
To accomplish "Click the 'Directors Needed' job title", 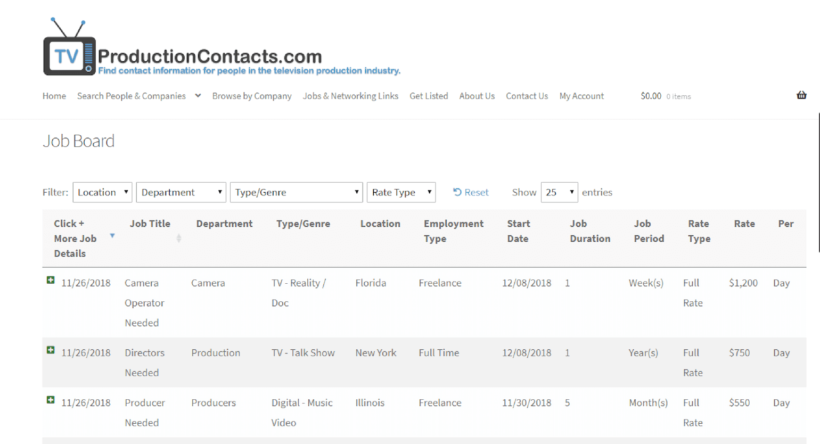I will 144,363.
